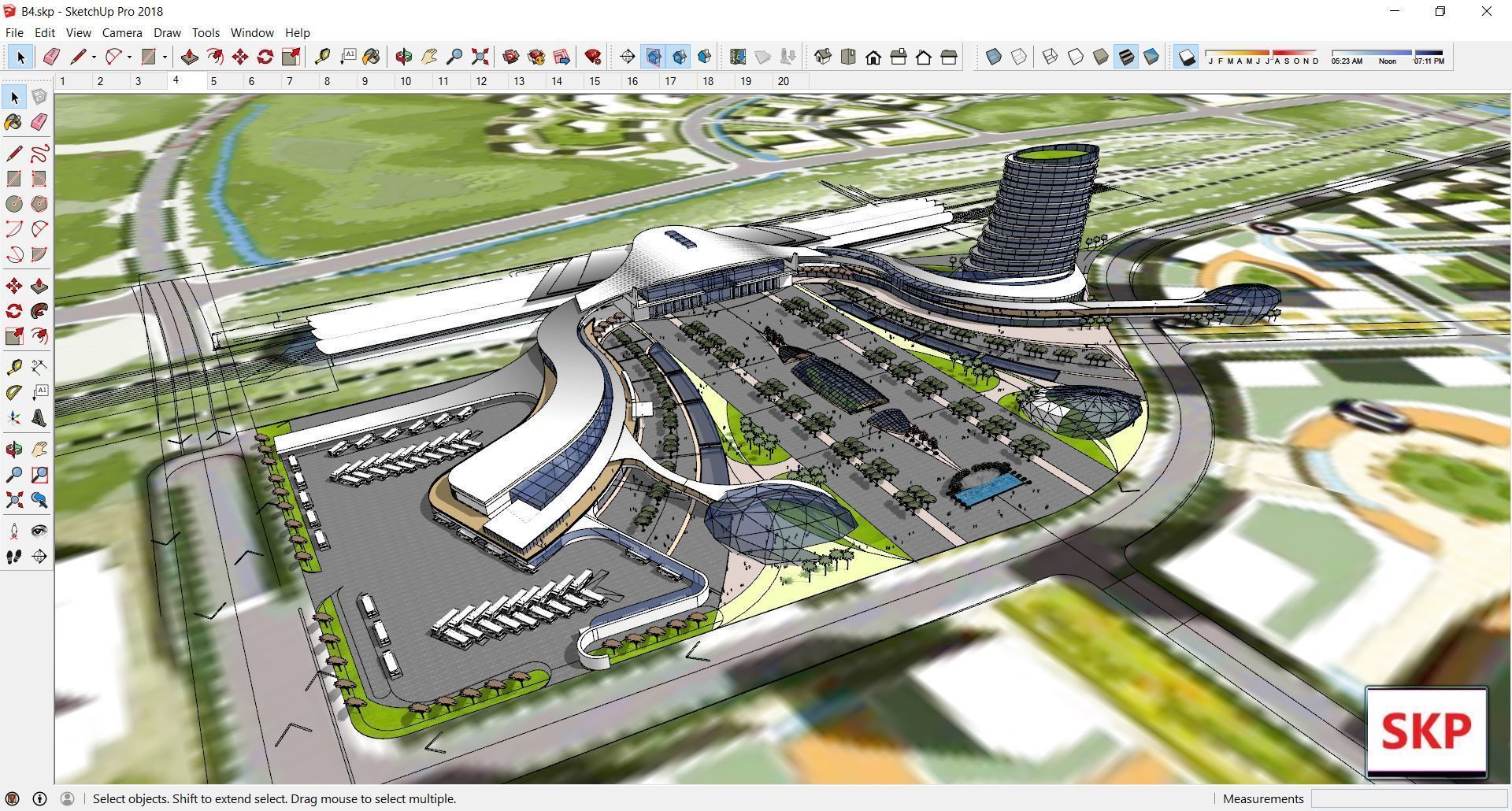
Task: Open the File menu
Action: [x=14, y=32]
